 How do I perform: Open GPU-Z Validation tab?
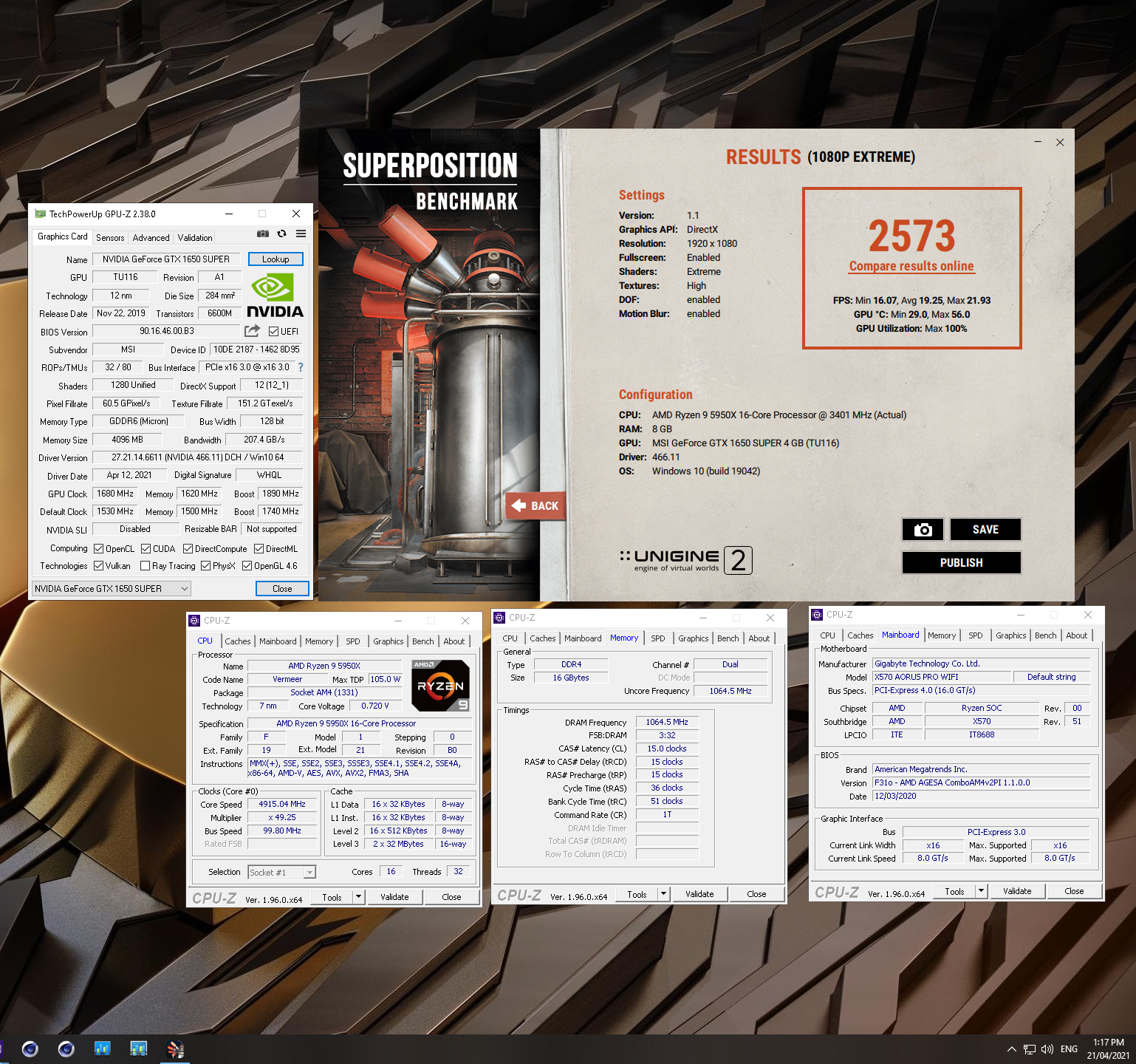click(x=195, y=238)
